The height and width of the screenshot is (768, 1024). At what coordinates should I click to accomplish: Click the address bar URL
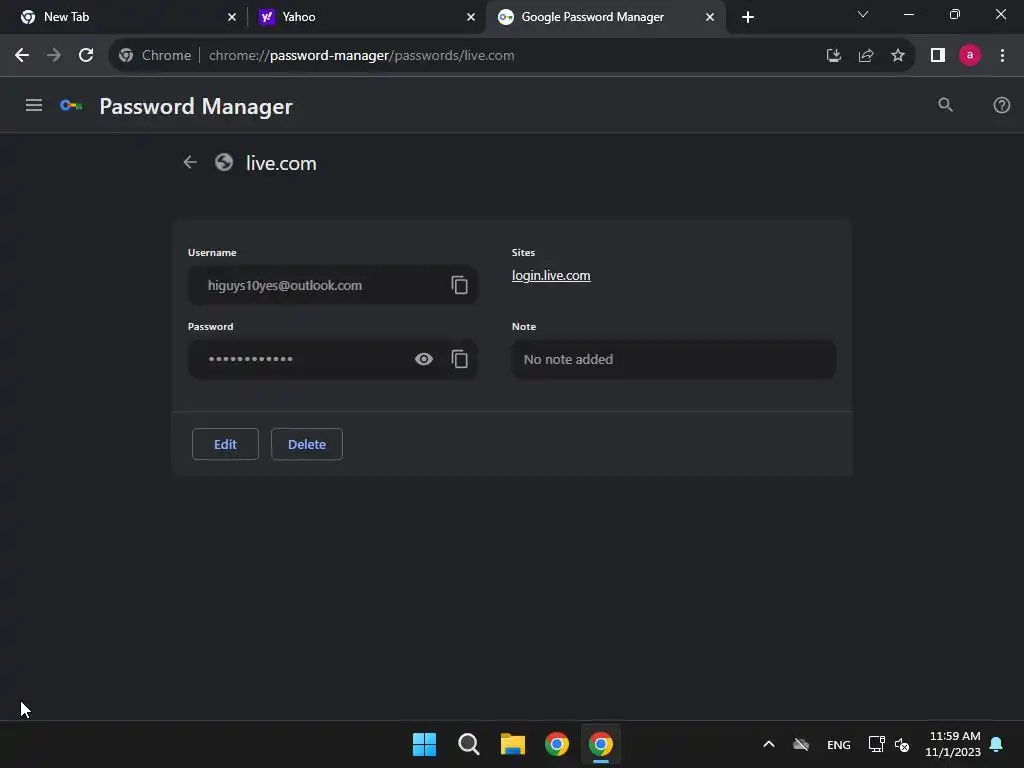point(362,56)
